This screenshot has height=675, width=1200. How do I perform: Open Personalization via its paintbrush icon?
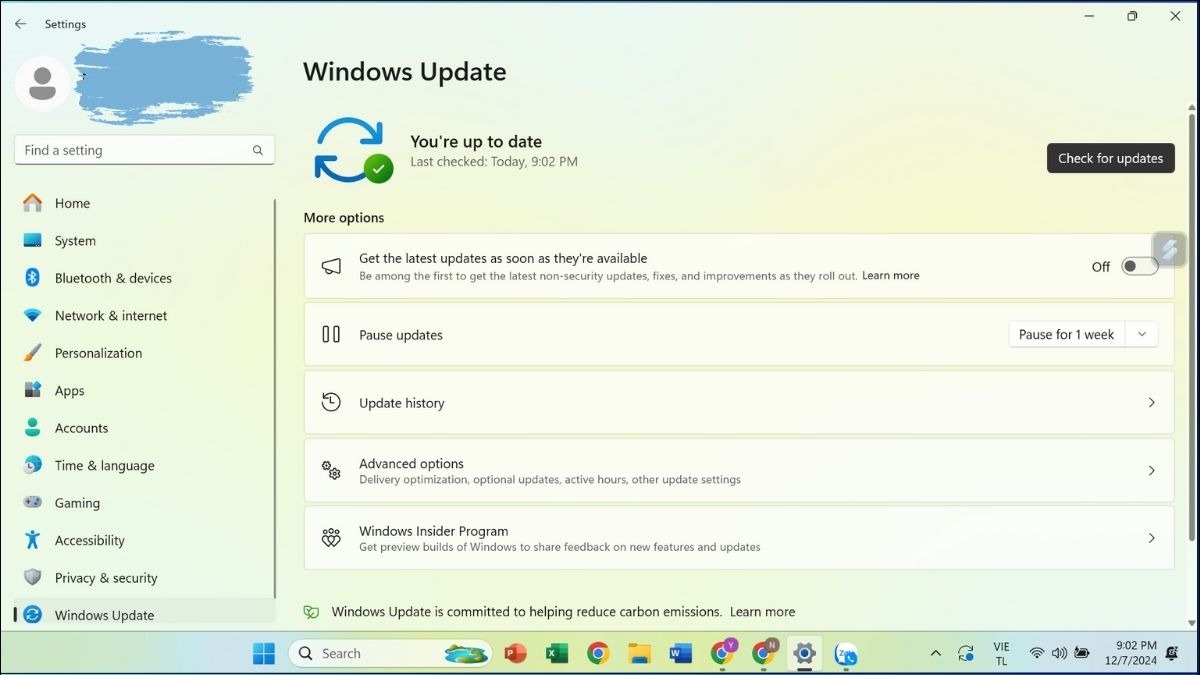pos(33,353)
